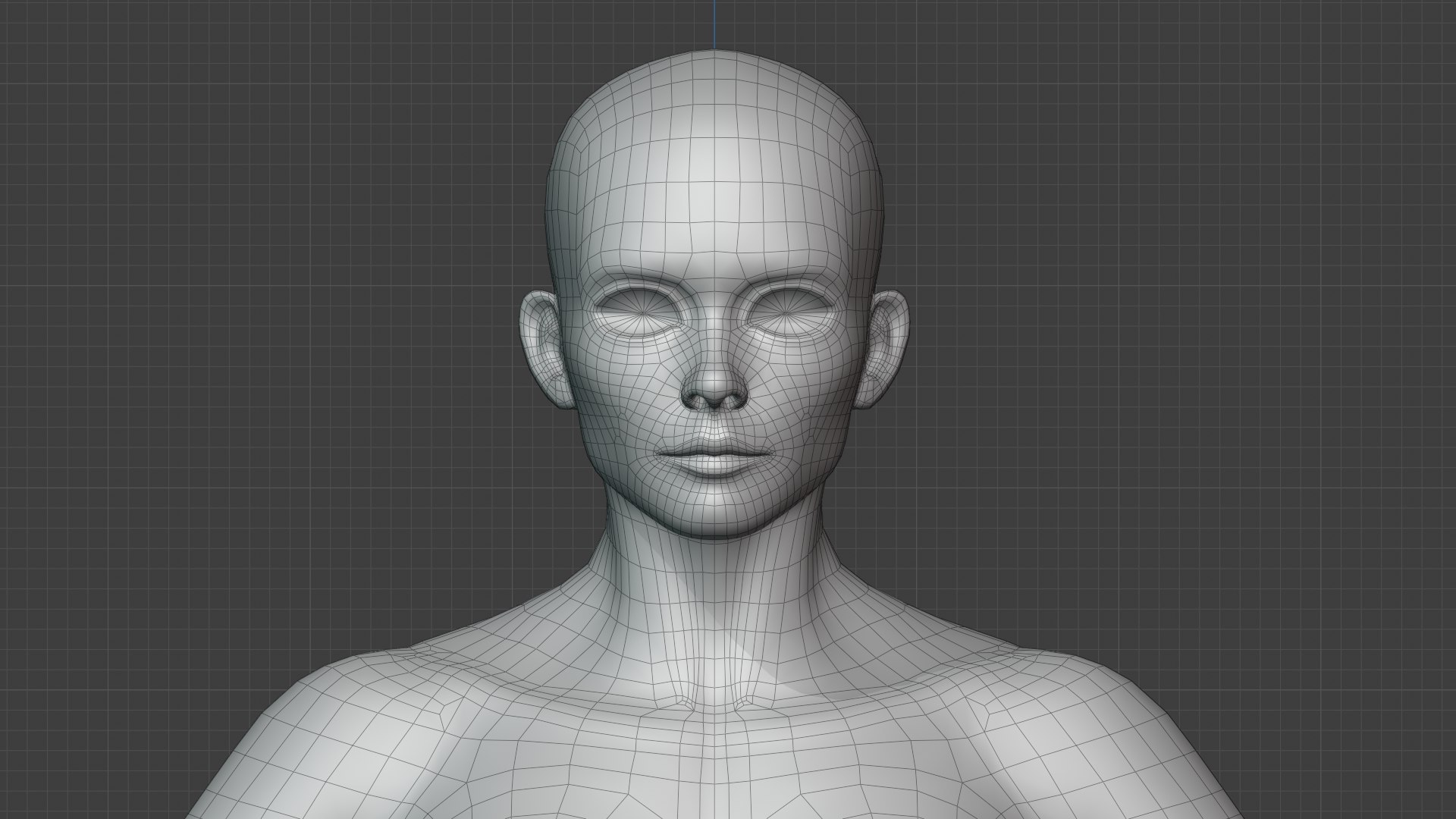Image resolution: width=1456 pixels, height=819 pixels.
Task: Click the blue Z-axis line above head
Action: [714, 23]
